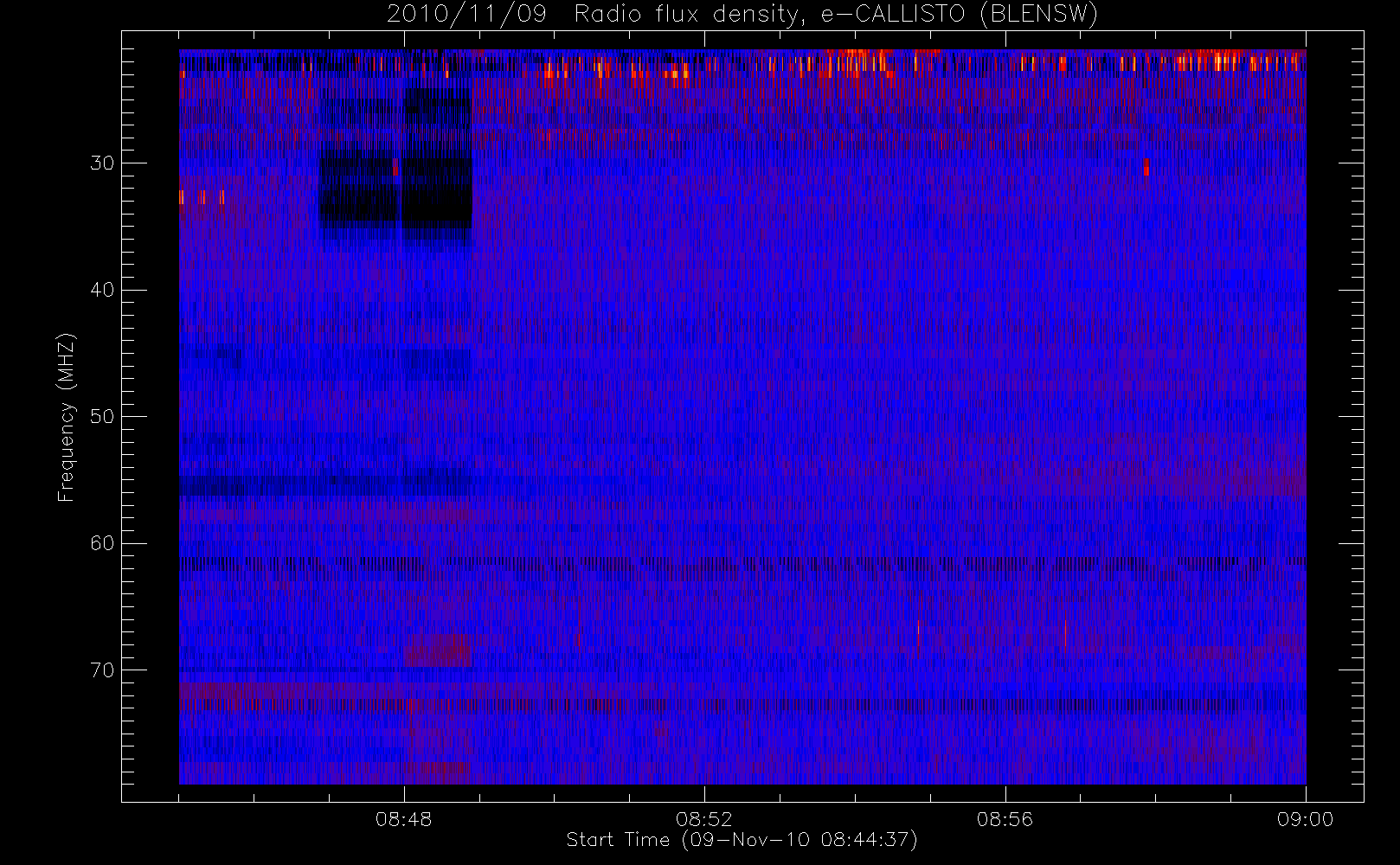Click the plot title '2010/11/09 Radio flux density'
Image resolution: width=1400 pixels, height=865 pixels.
coord(595,15)
